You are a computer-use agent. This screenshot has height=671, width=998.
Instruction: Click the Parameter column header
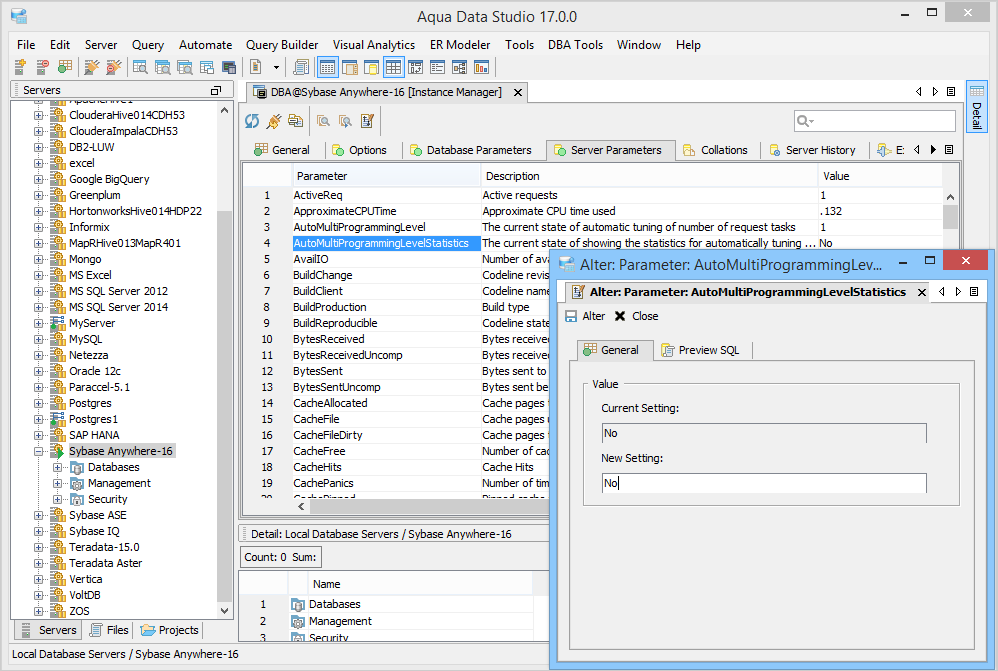(386, 176)
